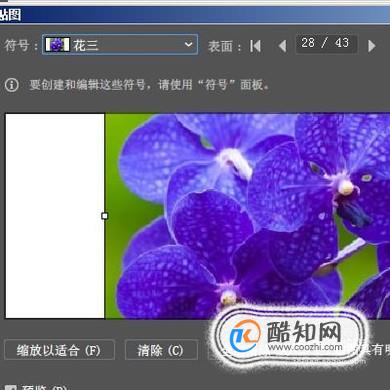390x390 pixels.
Task: Select the handle on the artwork's left edge
Action: tap(105, 216)
